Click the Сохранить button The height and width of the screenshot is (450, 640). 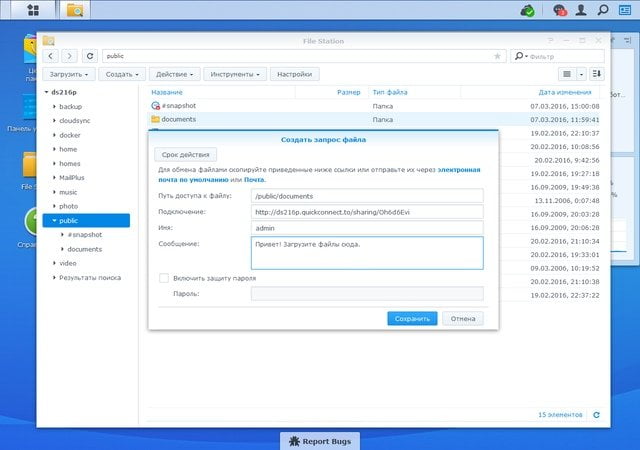pyautogui.click(x=412, y=319)
